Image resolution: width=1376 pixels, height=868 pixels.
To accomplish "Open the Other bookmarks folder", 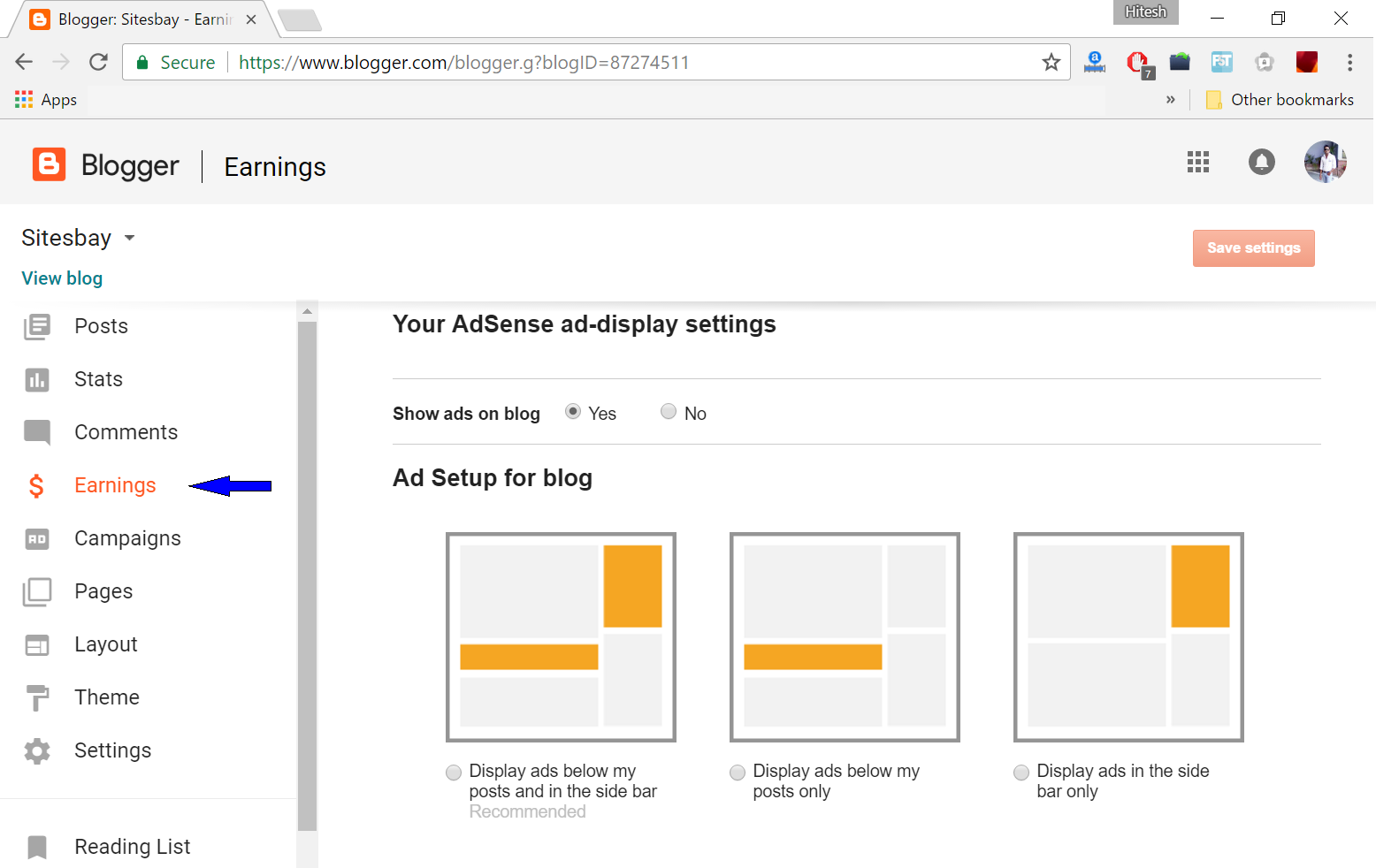I will [x=1280, y=100].
